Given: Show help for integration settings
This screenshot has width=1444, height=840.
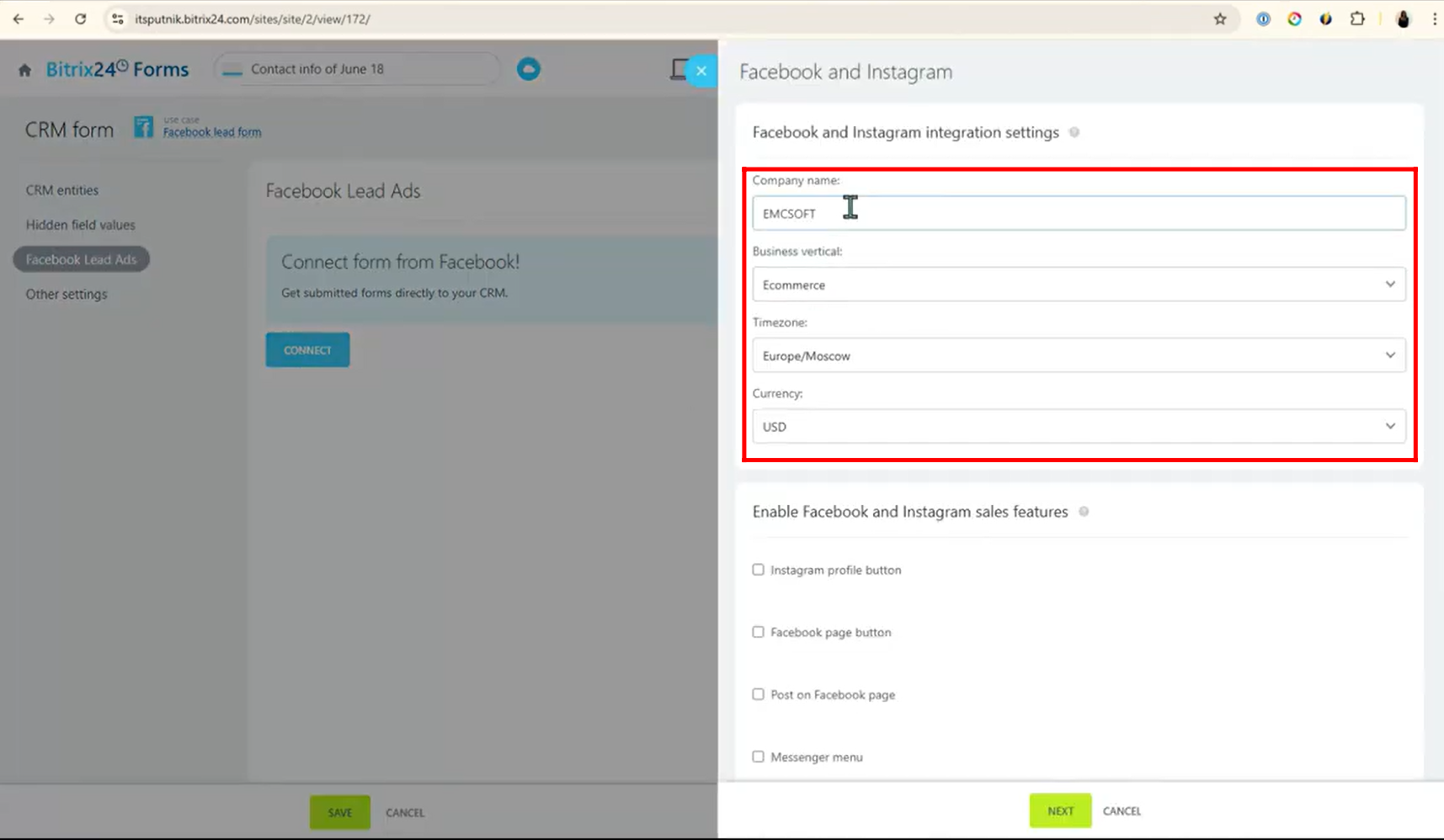Looking at the screenshot, I should (1074, 132).
